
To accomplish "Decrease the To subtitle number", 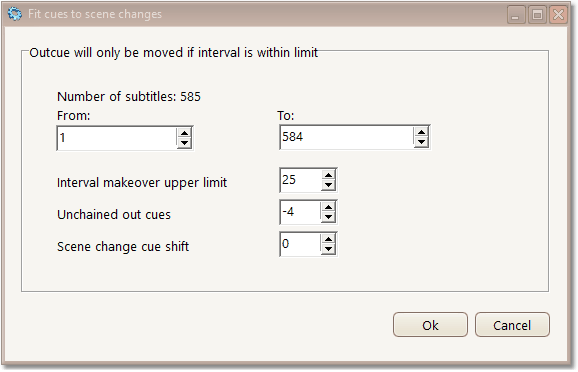I will click(421, 142).
